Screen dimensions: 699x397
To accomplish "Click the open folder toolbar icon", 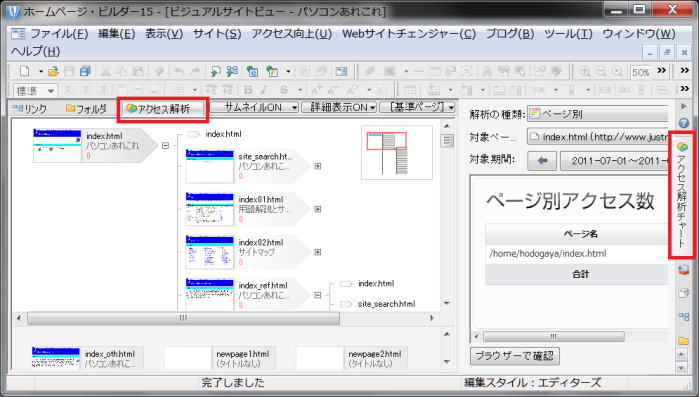I will pyautogui.click(x=53, y=71).
